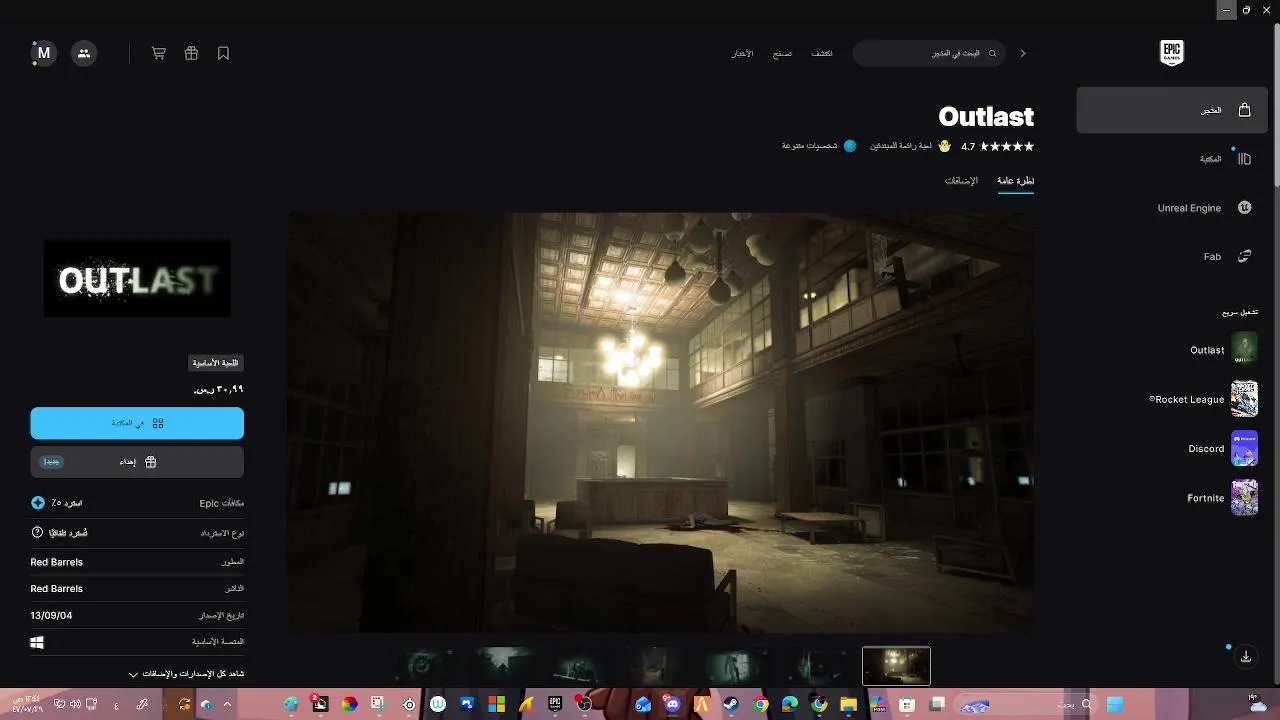Click the Epic Games logo

(1172, 53)
